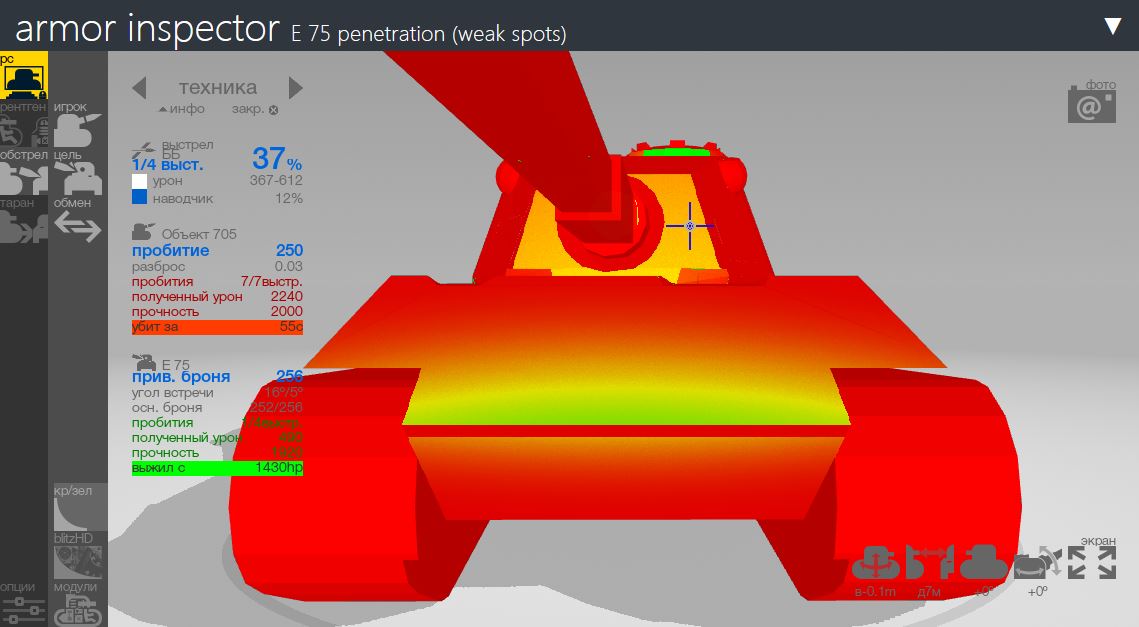Click the 37% penetration chance value
The width and height of the screenshot is (1139, 627).
(277, 158)
